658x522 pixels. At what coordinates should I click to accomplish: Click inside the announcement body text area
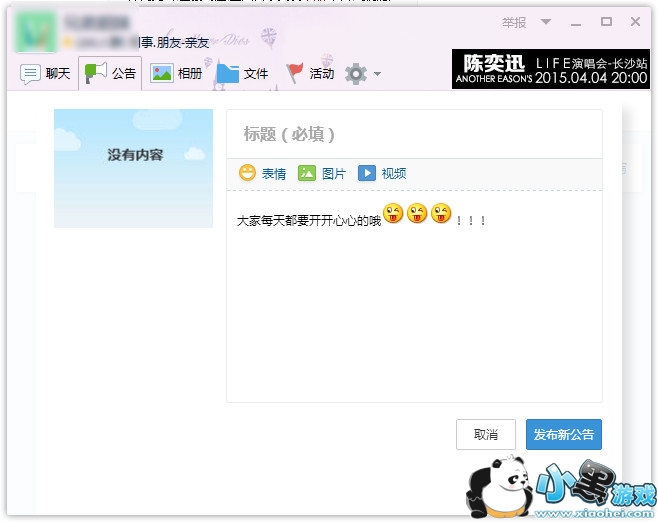[414, 296]
